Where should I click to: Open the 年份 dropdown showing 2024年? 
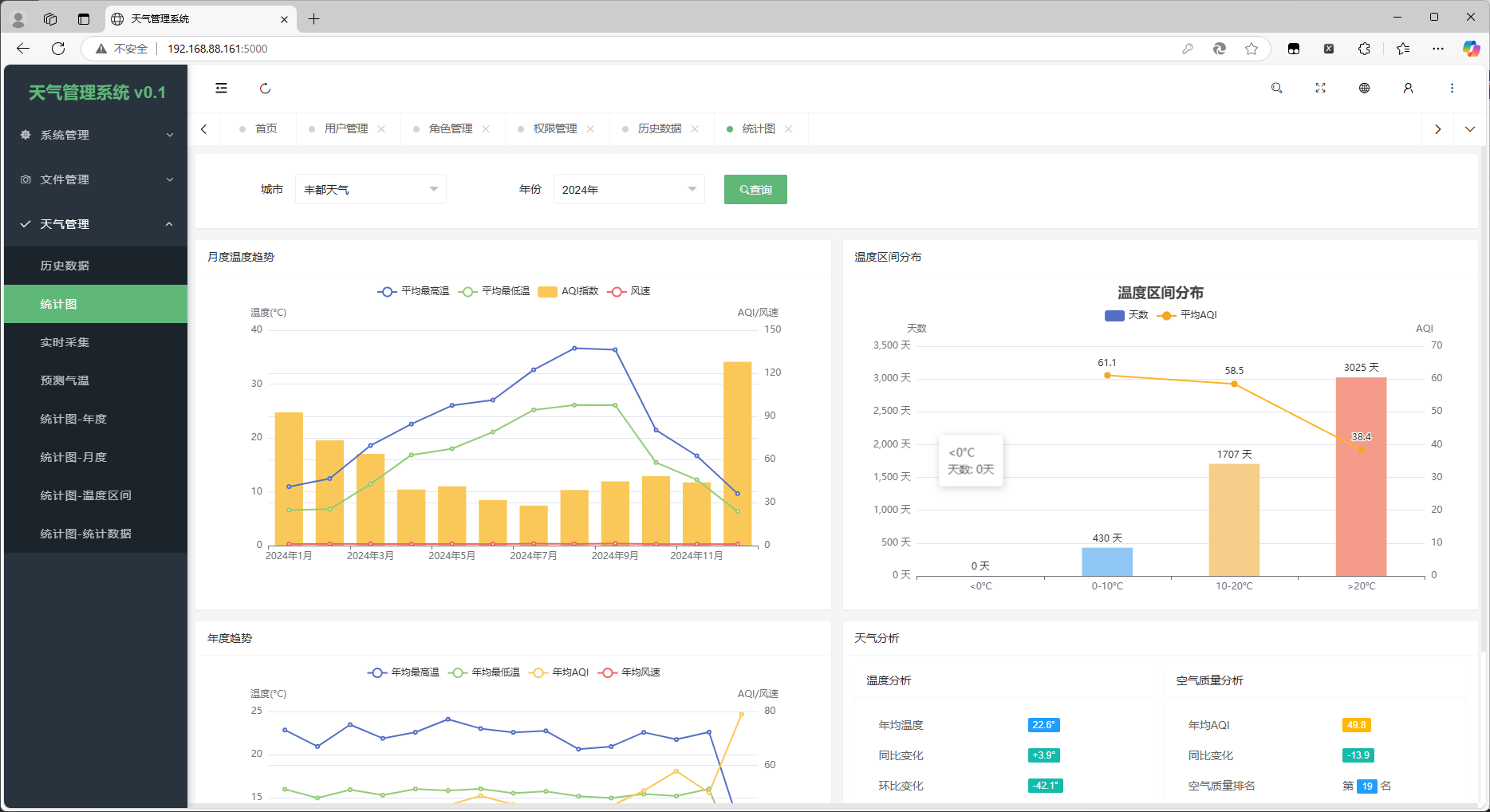click(629, 189)
